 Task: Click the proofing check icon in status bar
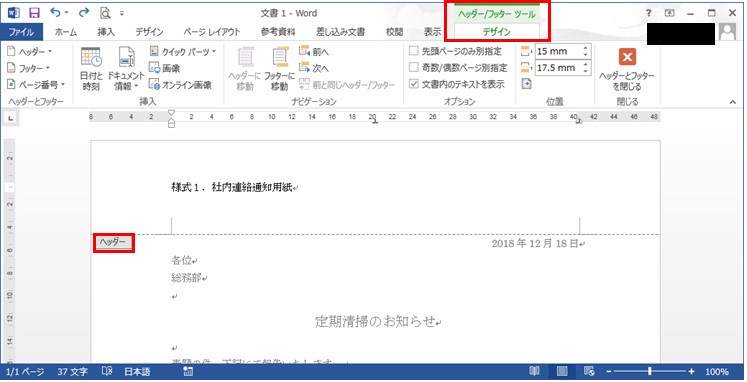click(107, 371)
